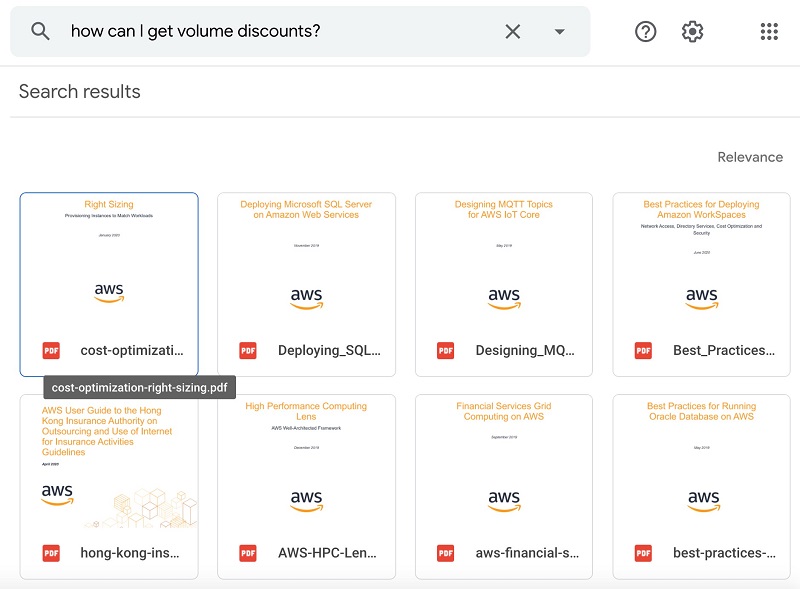Click in the search field text
The image size is (800, 589).
195,31
